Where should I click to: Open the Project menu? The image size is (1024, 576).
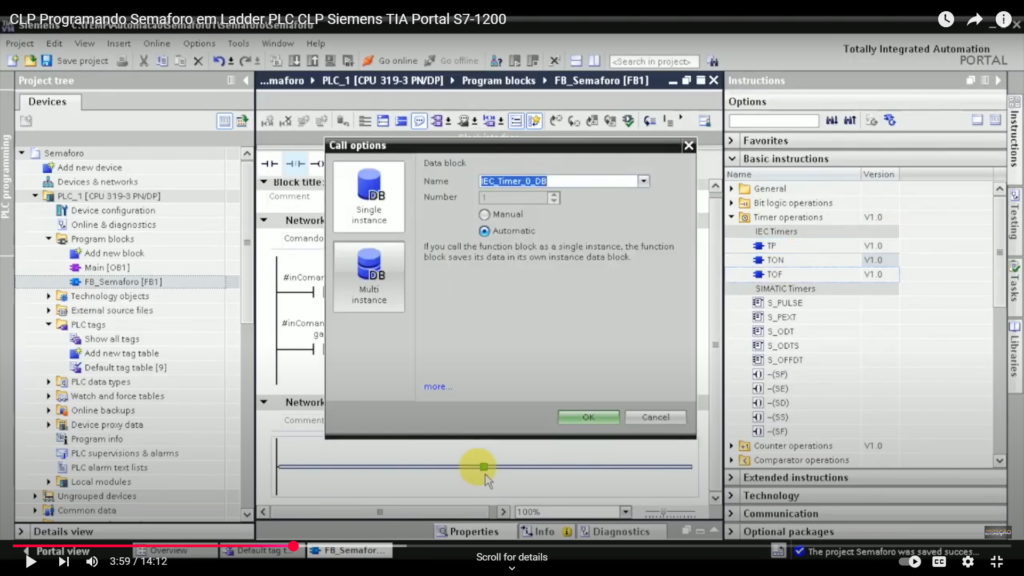click(20, 43)
